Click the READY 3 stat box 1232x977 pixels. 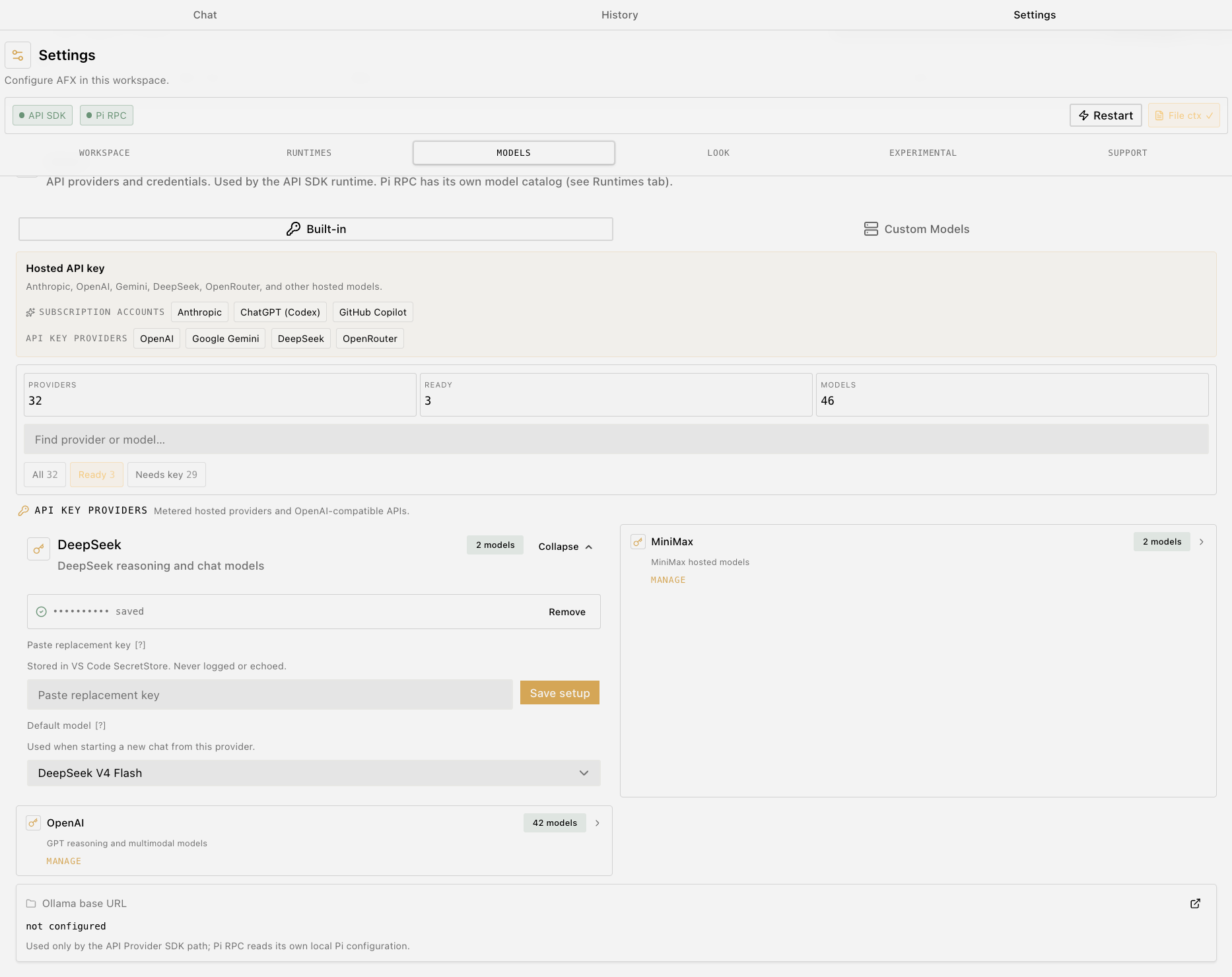coord(616,395)
